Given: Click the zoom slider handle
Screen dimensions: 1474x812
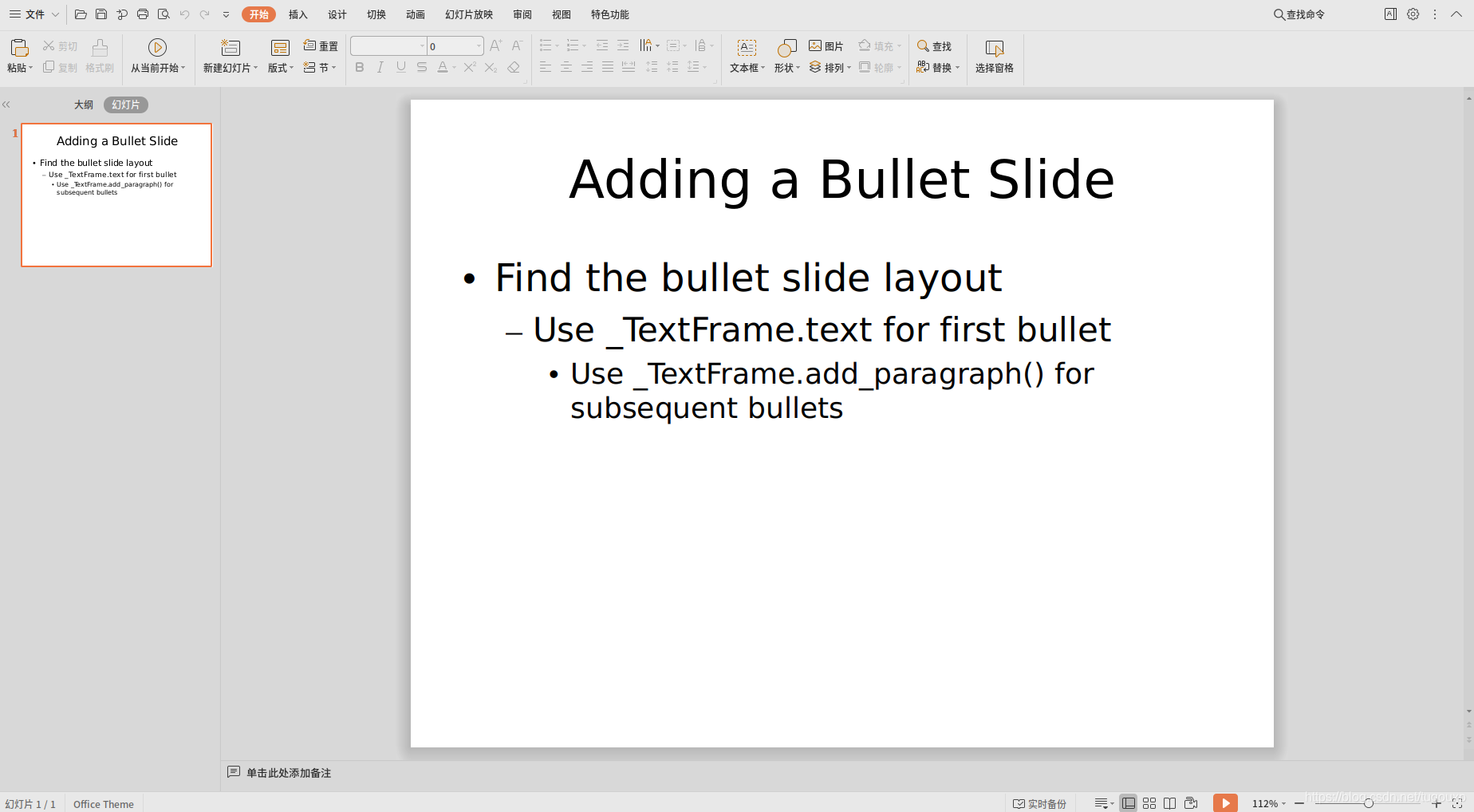Looking at the screenshot, I should 1368,803.
